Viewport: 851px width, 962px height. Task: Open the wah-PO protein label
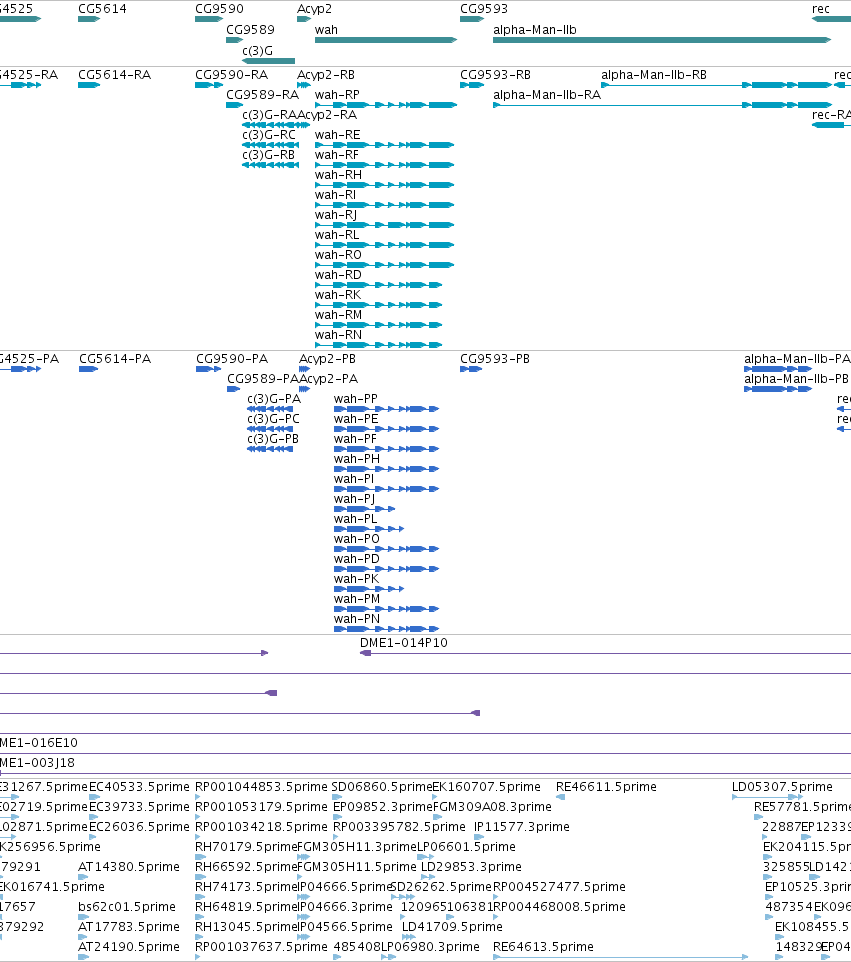tap(357, 539)
